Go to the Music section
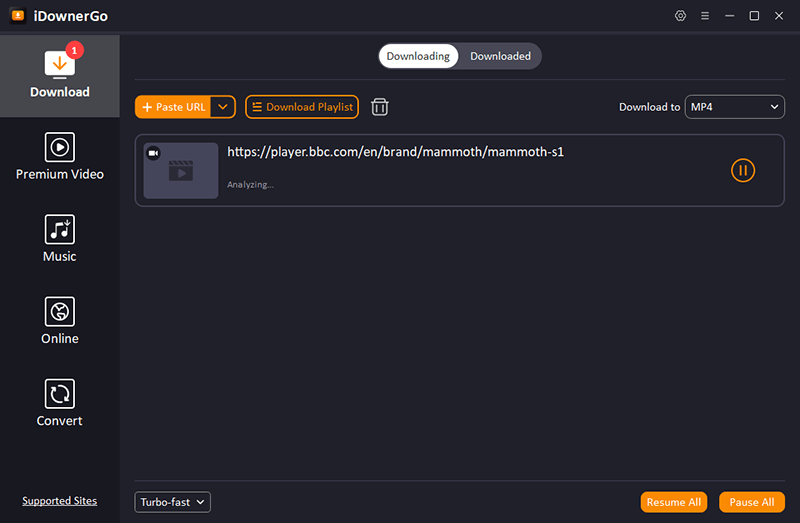Screen dimensions: 800x523 (59, 239)
